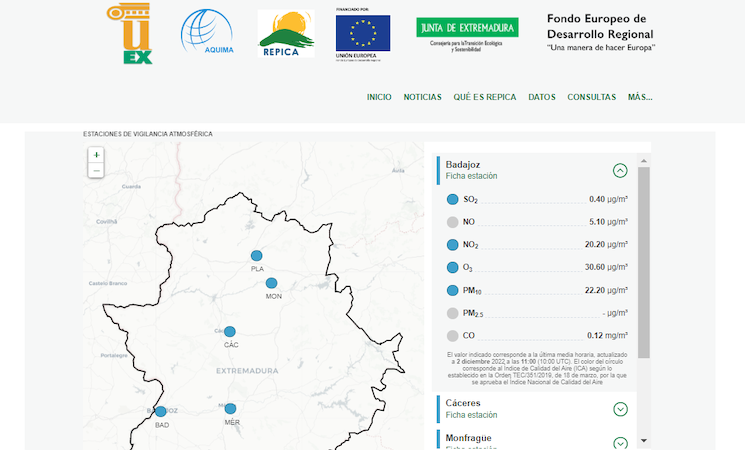Expand the Monfrague station panel
Image resolution: width=745 pixels, height=450 pixels.
620,442
